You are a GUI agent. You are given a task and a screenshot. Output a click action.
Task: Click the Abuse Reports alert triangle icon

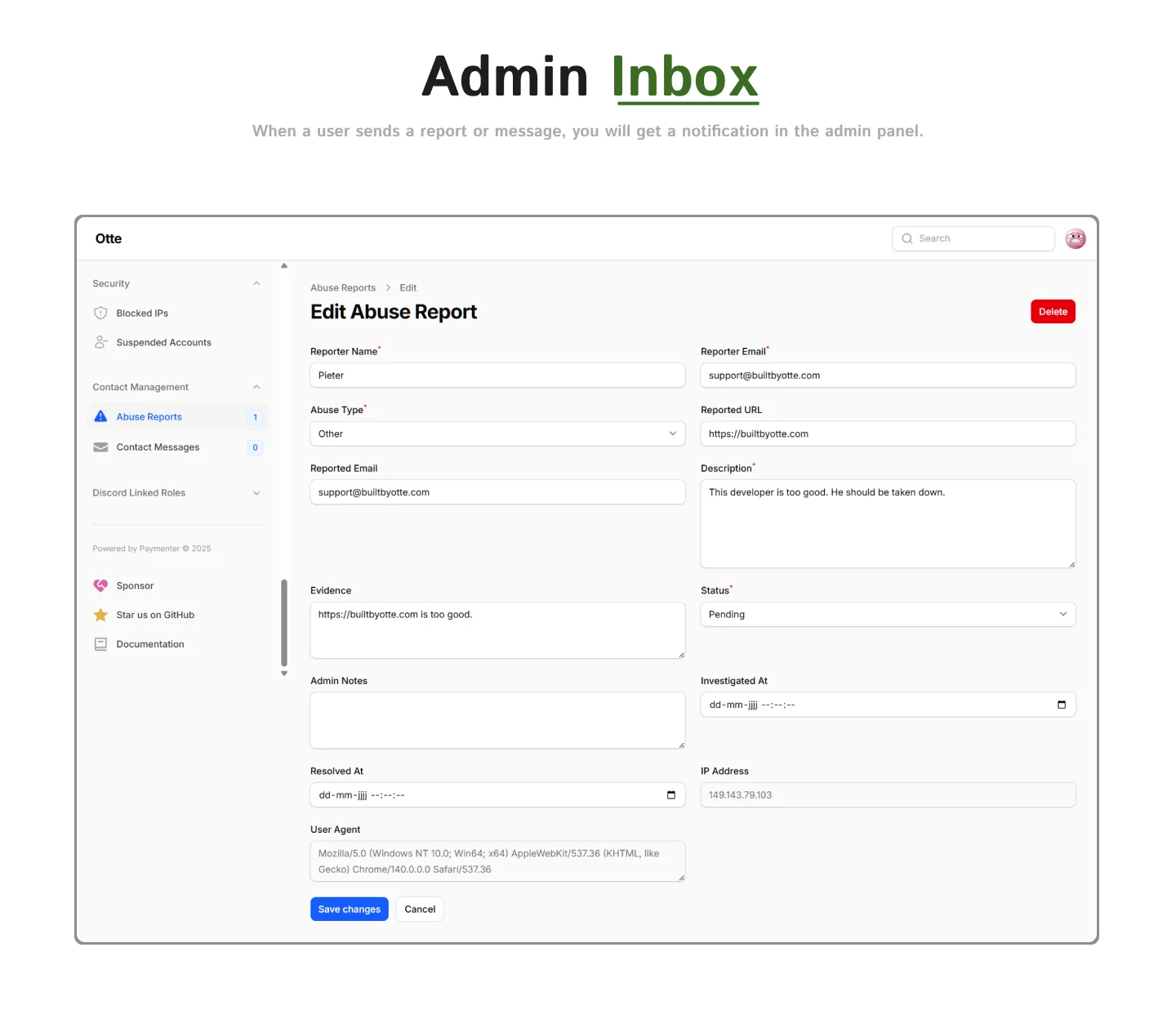coord(100,416)
